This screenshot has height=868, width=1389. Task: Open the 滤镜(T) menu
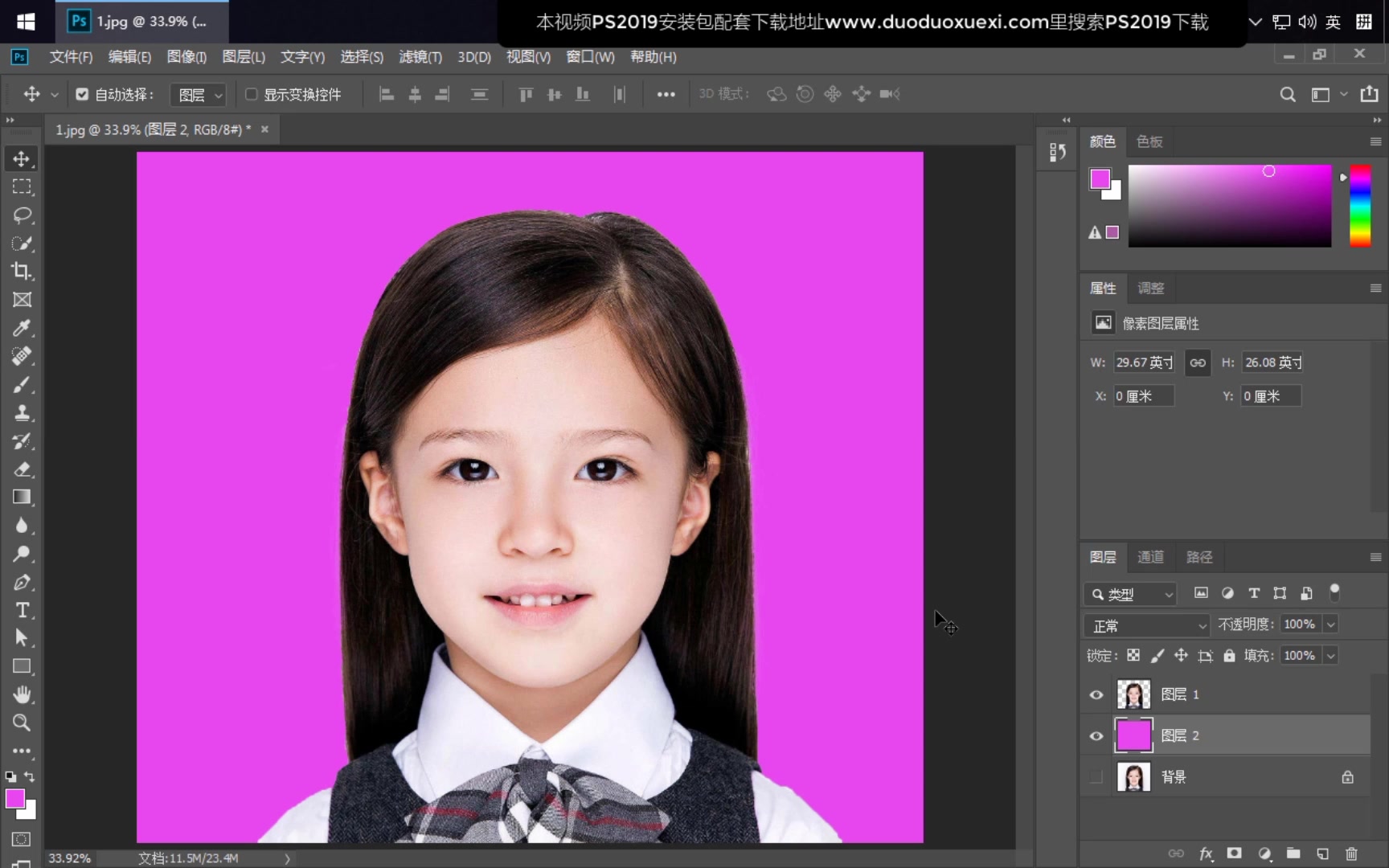tap(420, 57)
